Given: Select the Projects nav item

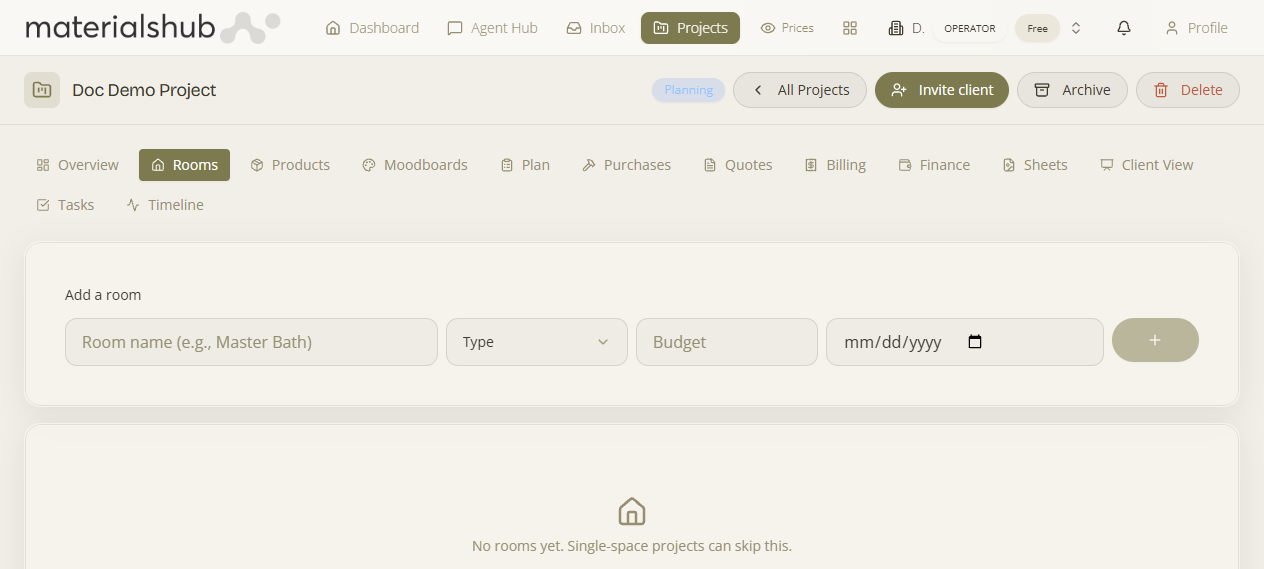Looking at the screenshot, I should (x=690, y=28).
